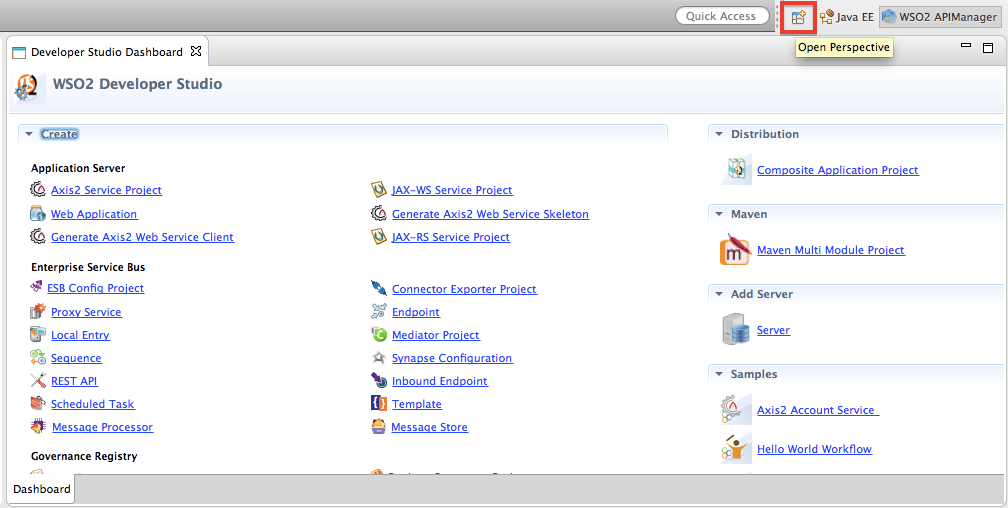Image resolution: width=1008 pixels, height=508 pixels.
Task: Open the Scheduled Task link
Action: coord(93,404)
